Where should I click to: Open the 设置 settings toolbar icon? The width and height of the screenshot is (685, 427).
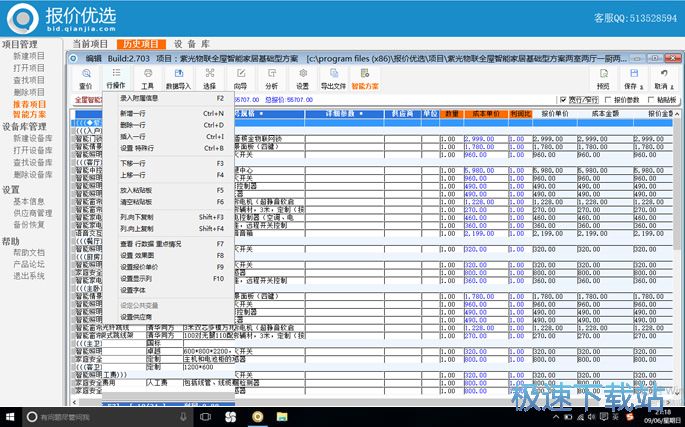[302, 78]
